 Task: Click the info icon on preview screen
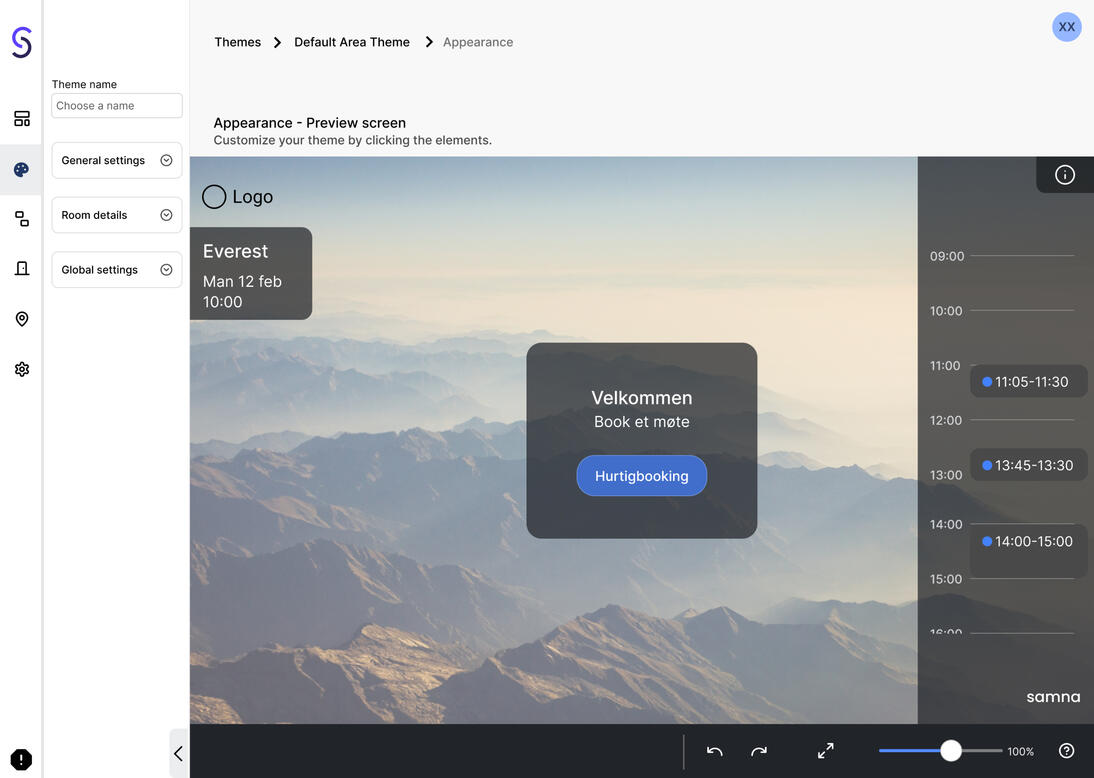coord(1065,175)
